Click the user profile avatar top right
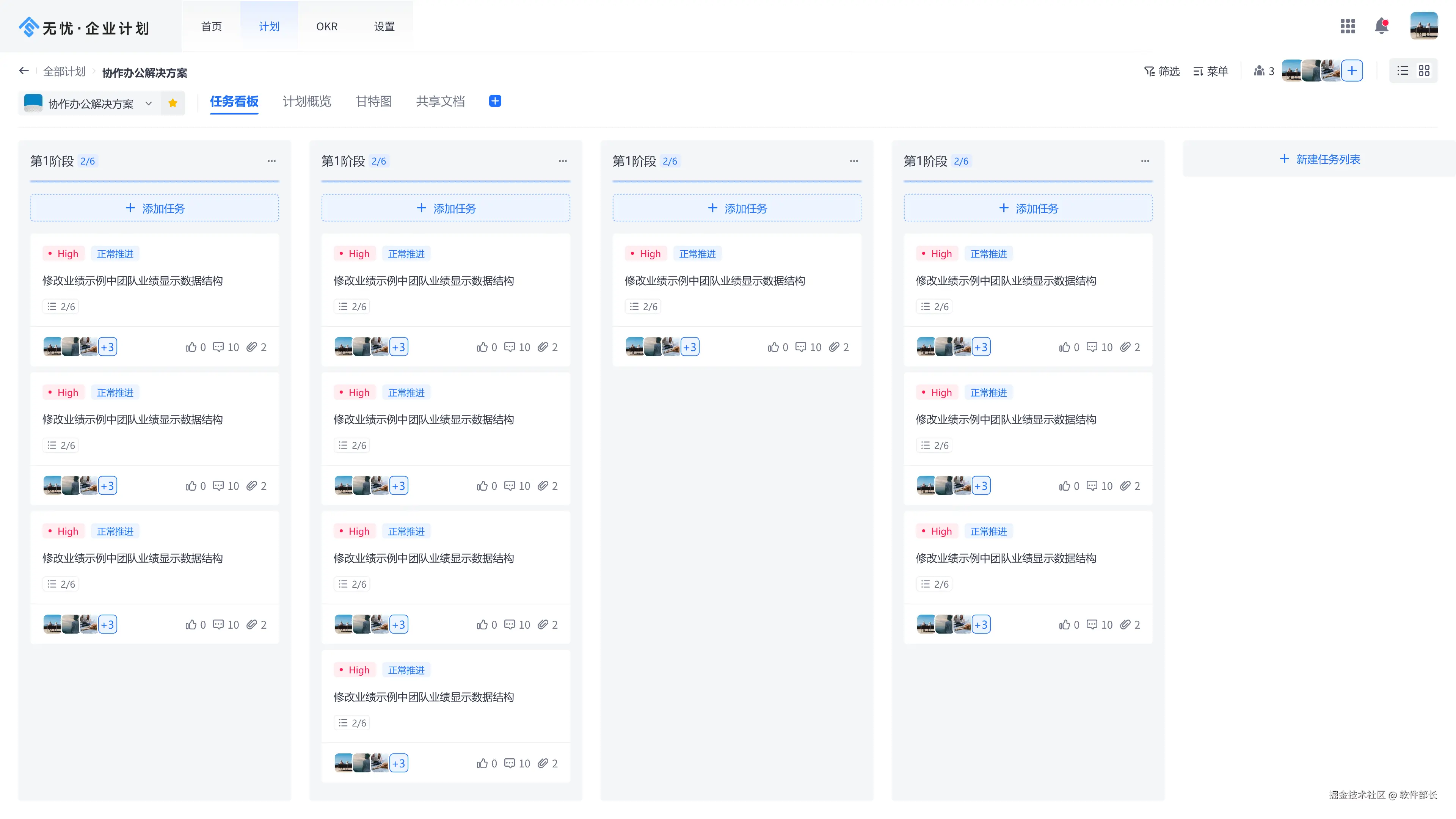This screenshot has height=819, width=1456. [x=1423, y=26]
